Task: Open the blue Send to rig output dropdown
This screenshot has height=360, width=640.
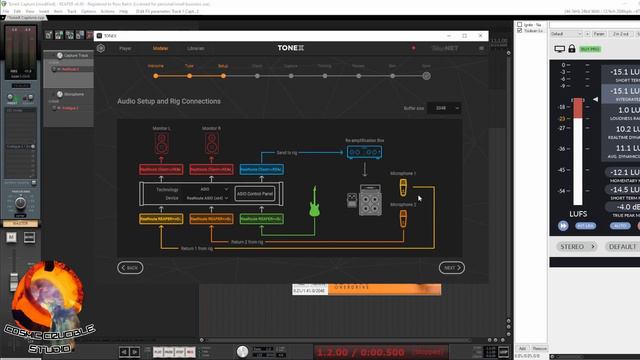Action: click(262, 169)
